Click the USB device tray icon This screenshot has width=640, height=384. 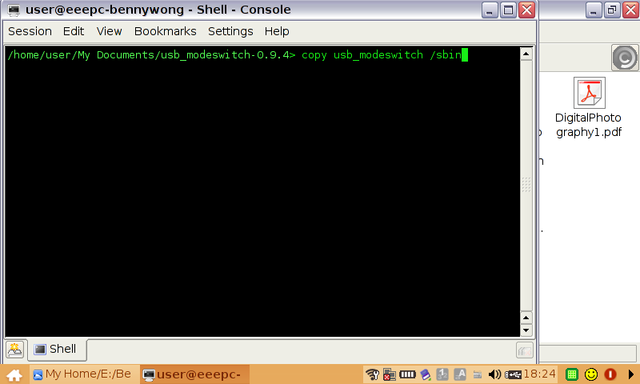513,374
